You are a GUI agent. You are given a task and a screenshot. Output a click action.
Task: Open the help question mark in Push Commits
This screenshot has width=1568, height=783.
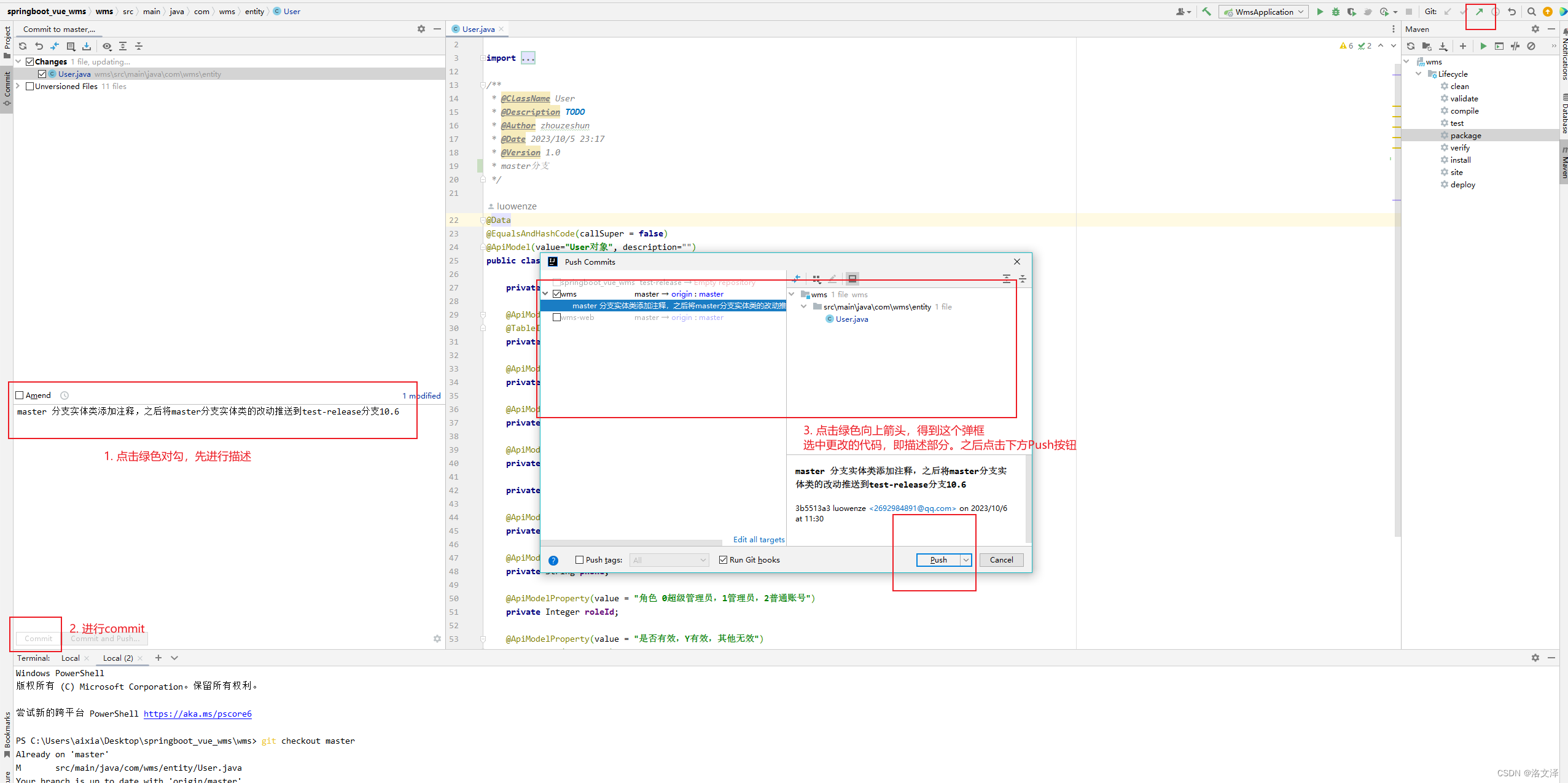click(x=553, y=560)
